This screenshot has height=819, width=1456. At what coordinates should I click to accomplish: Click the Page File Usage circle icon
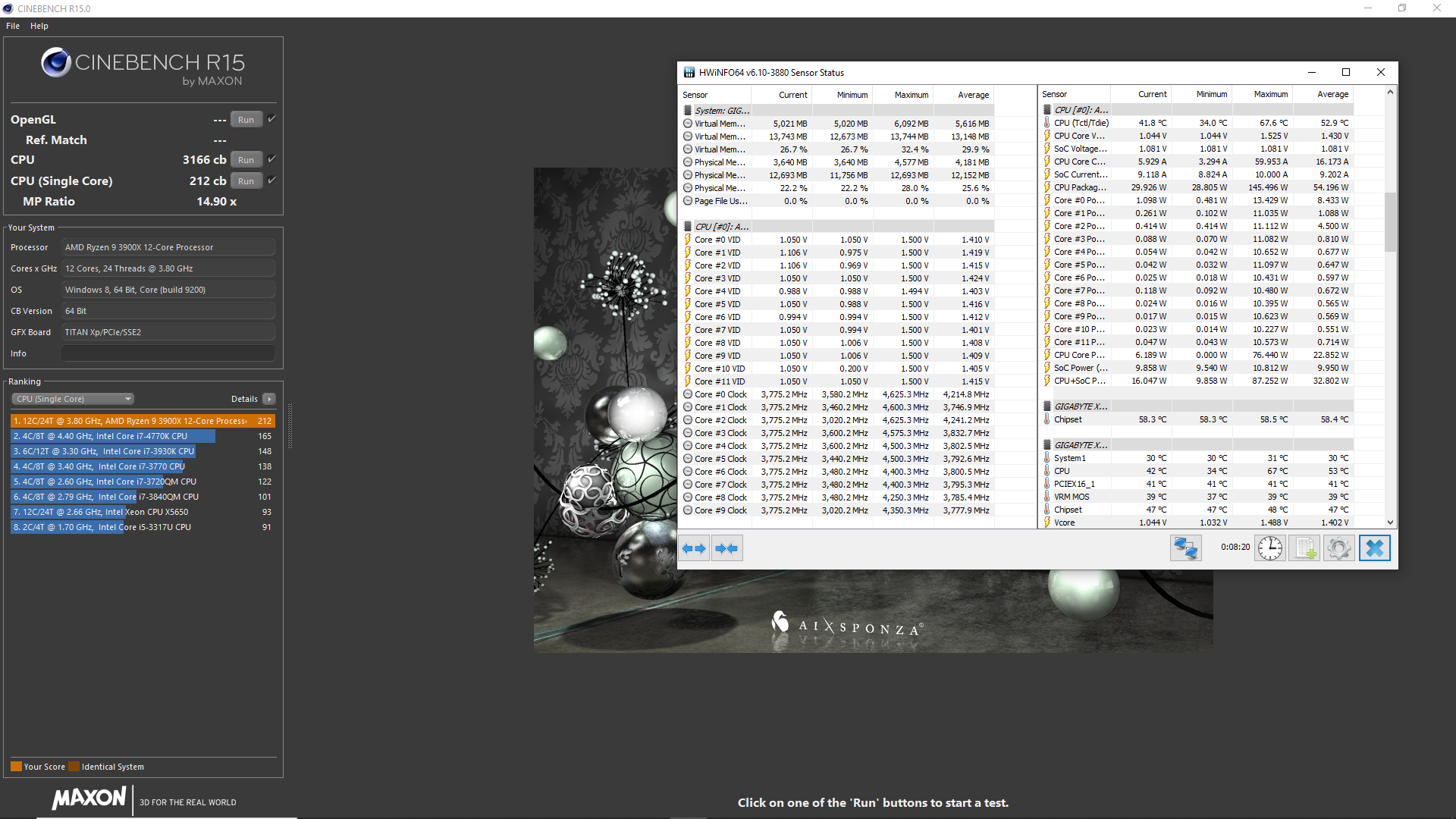pos(688,201)
